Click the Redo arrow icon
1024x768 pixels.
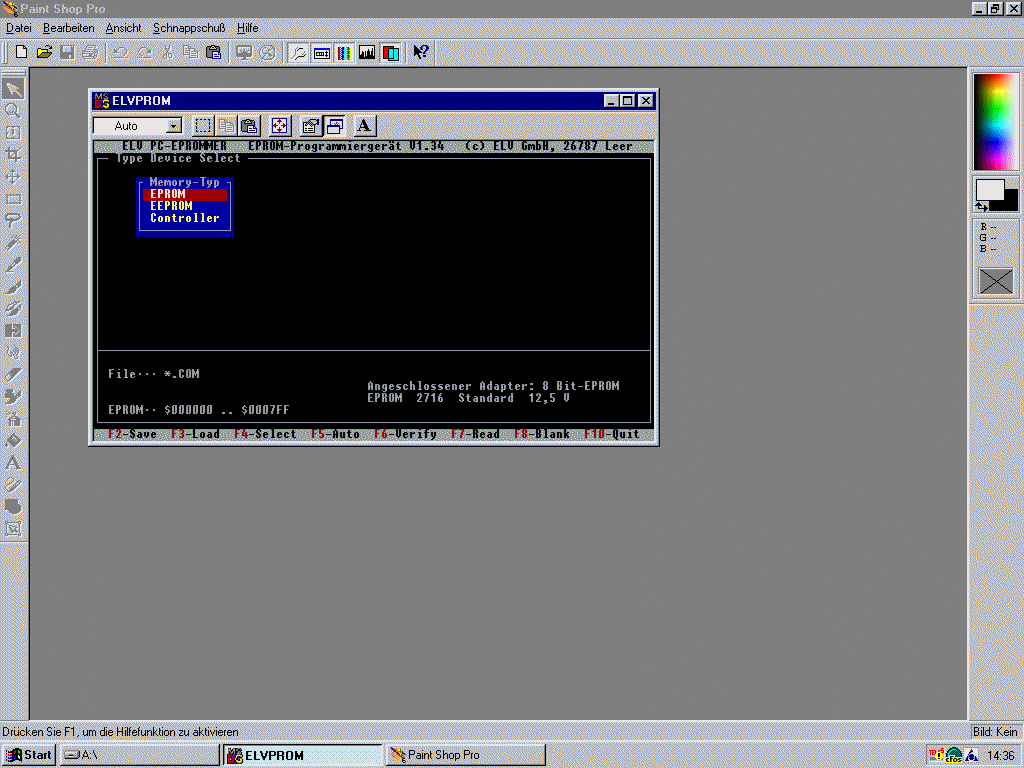(144, 52)
